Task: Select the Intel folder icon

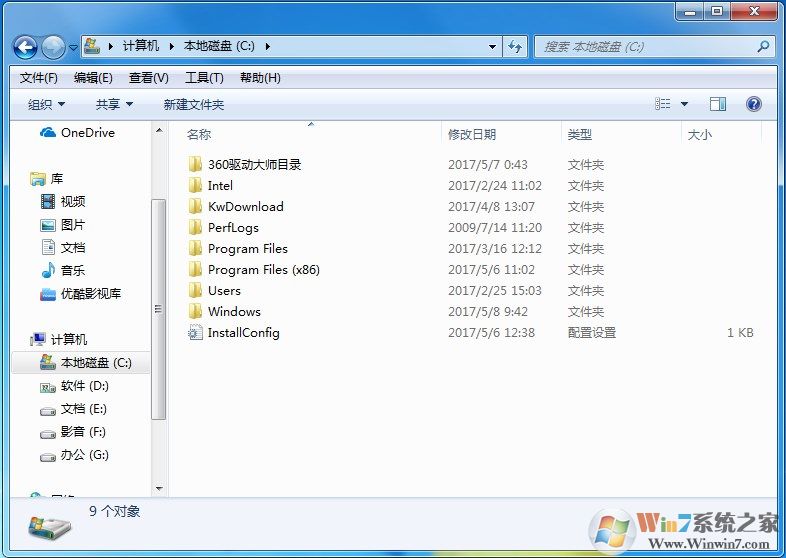Action: click(195, 185)
